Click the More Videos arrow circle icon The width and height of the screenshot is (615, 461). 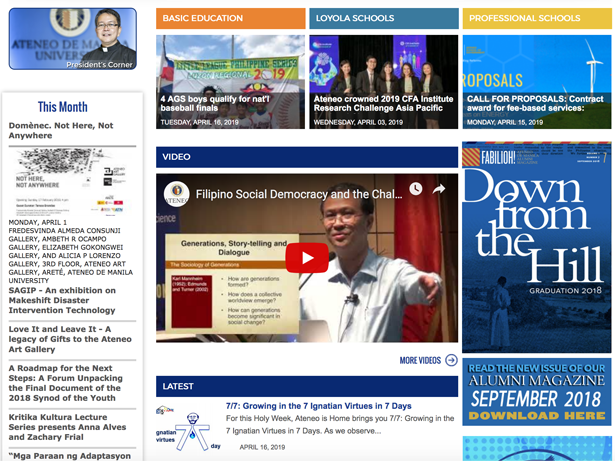pyautogui.click(x=451, y=360)
